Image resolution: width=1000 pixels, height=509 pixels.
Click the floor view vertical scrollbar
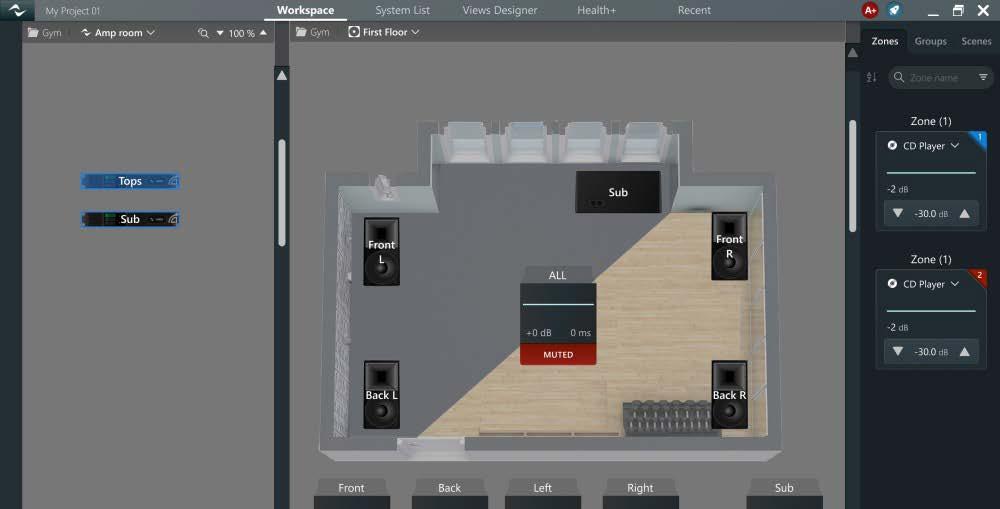pos(853,176)
